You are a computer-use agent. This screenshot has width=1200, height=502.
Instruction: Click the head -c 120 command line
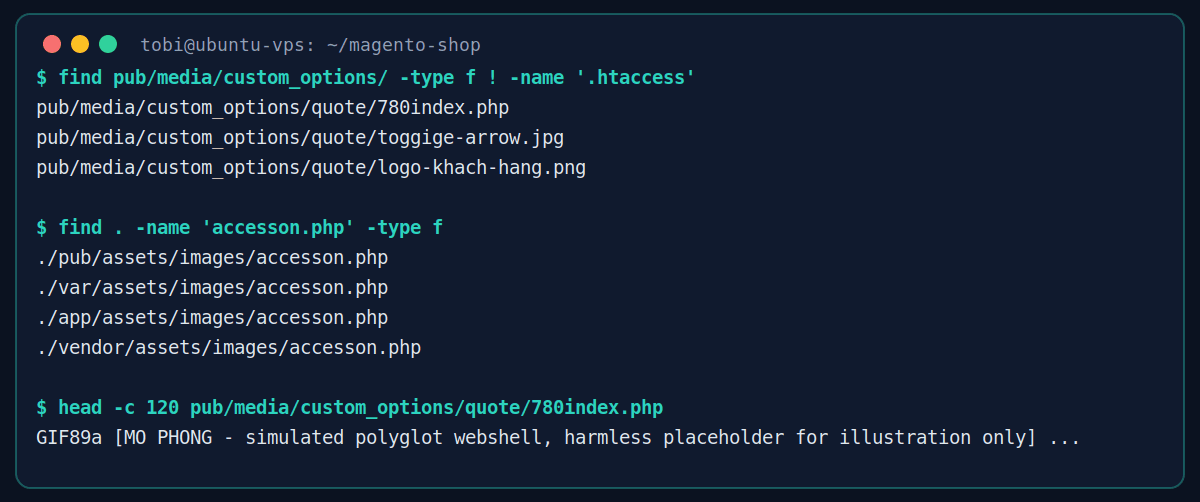click(349, 407)
